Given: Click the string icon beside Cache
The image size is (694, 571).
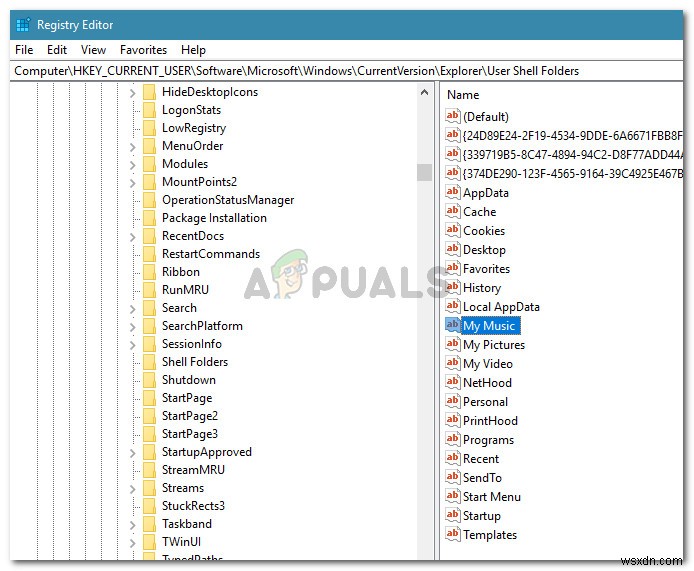Looking at the screenshot, I should click(452, 211).
